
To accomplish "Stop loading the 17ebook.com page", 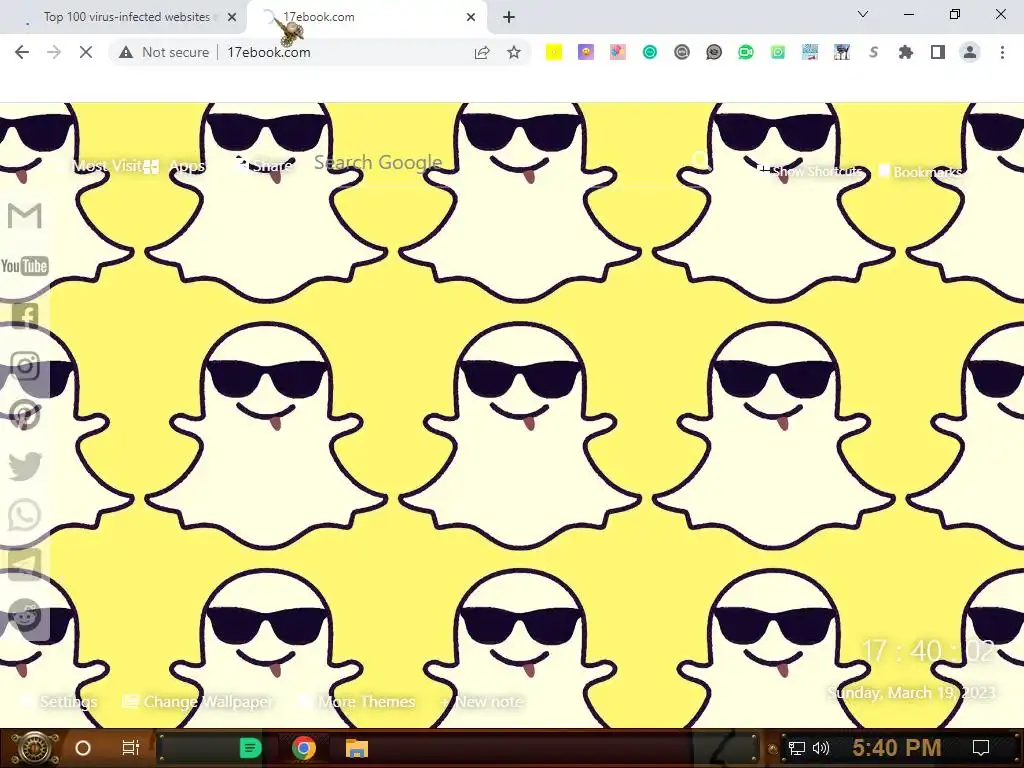I will point(86,52).
